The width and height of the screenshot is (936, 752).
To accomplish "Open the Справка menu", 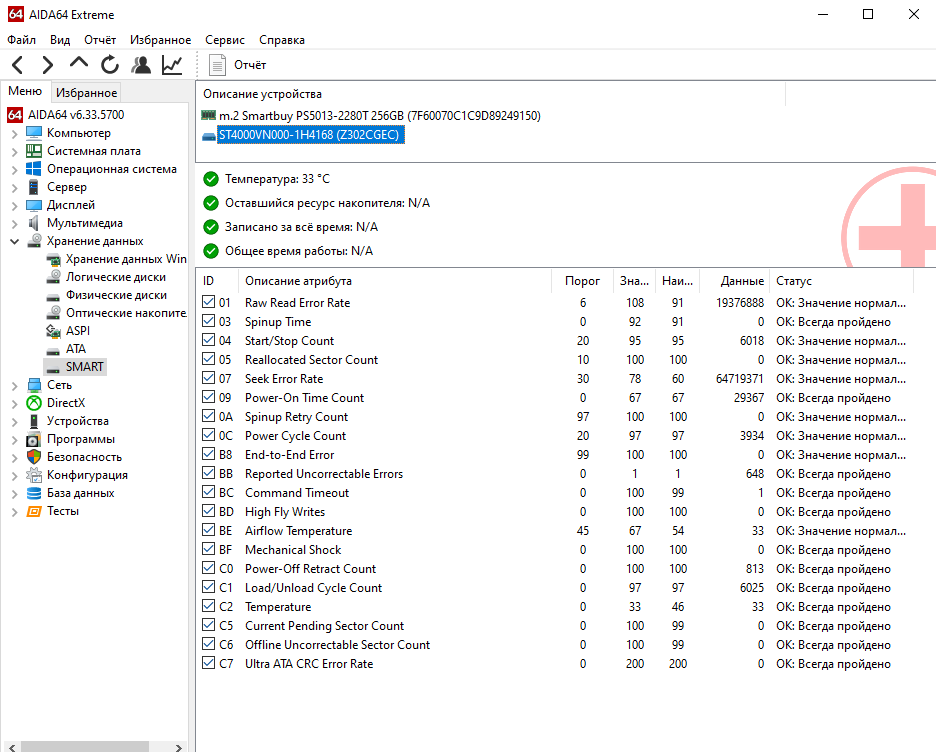I will 282,40.
